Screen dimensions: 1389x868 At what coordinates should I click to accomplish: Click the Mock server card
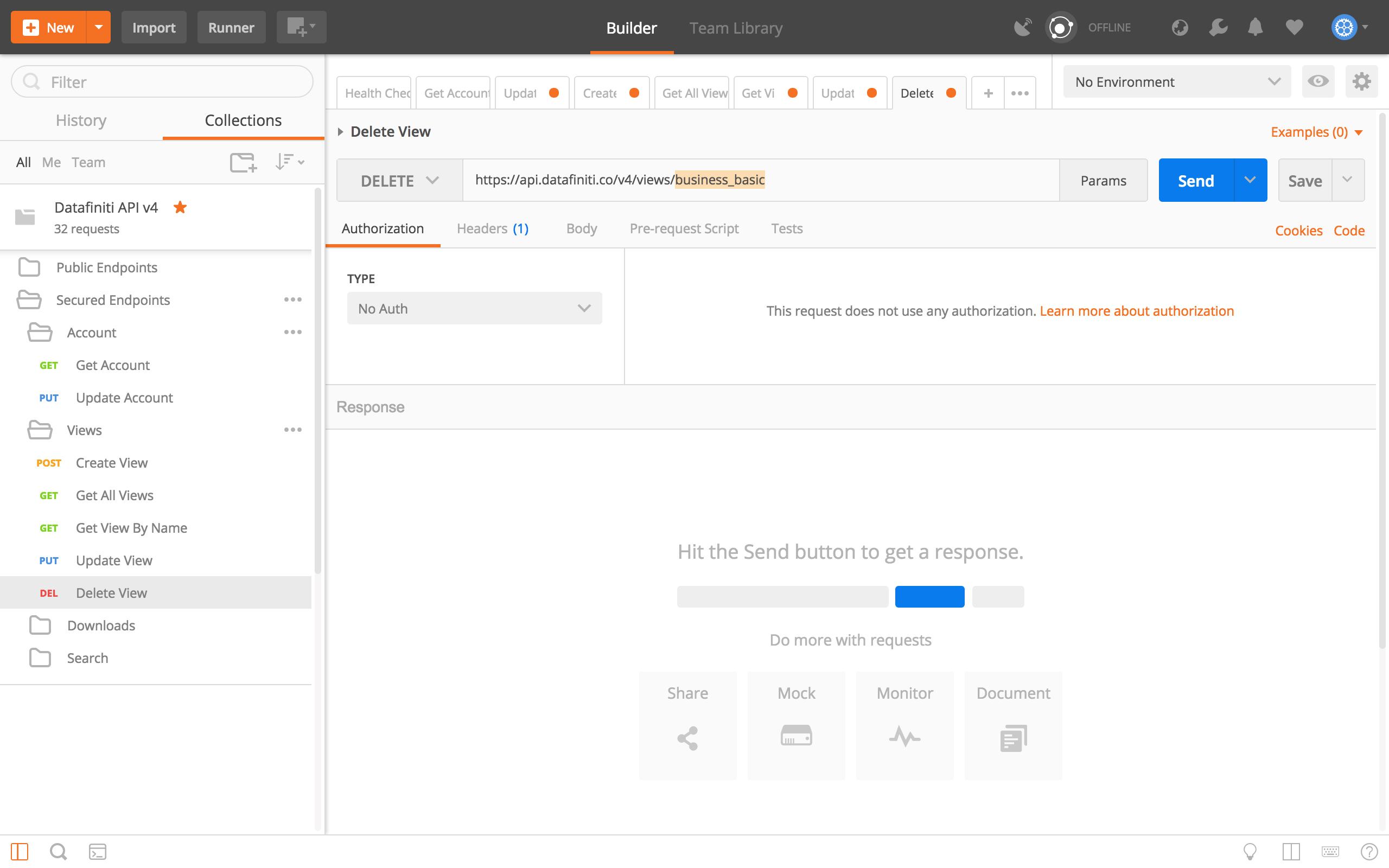796,726
